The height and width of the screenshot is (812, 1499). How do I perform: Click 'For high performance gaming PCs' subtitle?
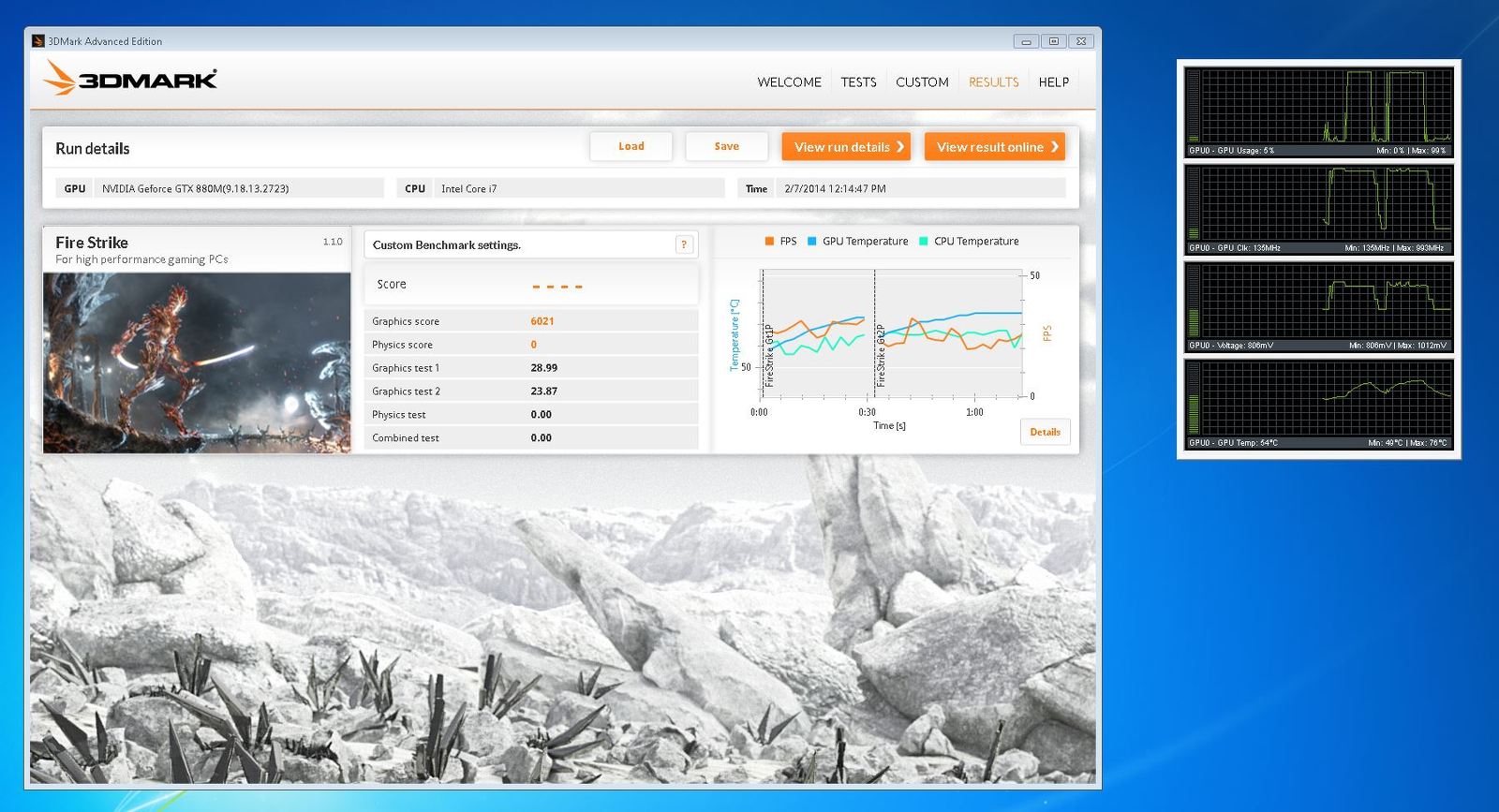pyautogui.click(x=141, y=259)
